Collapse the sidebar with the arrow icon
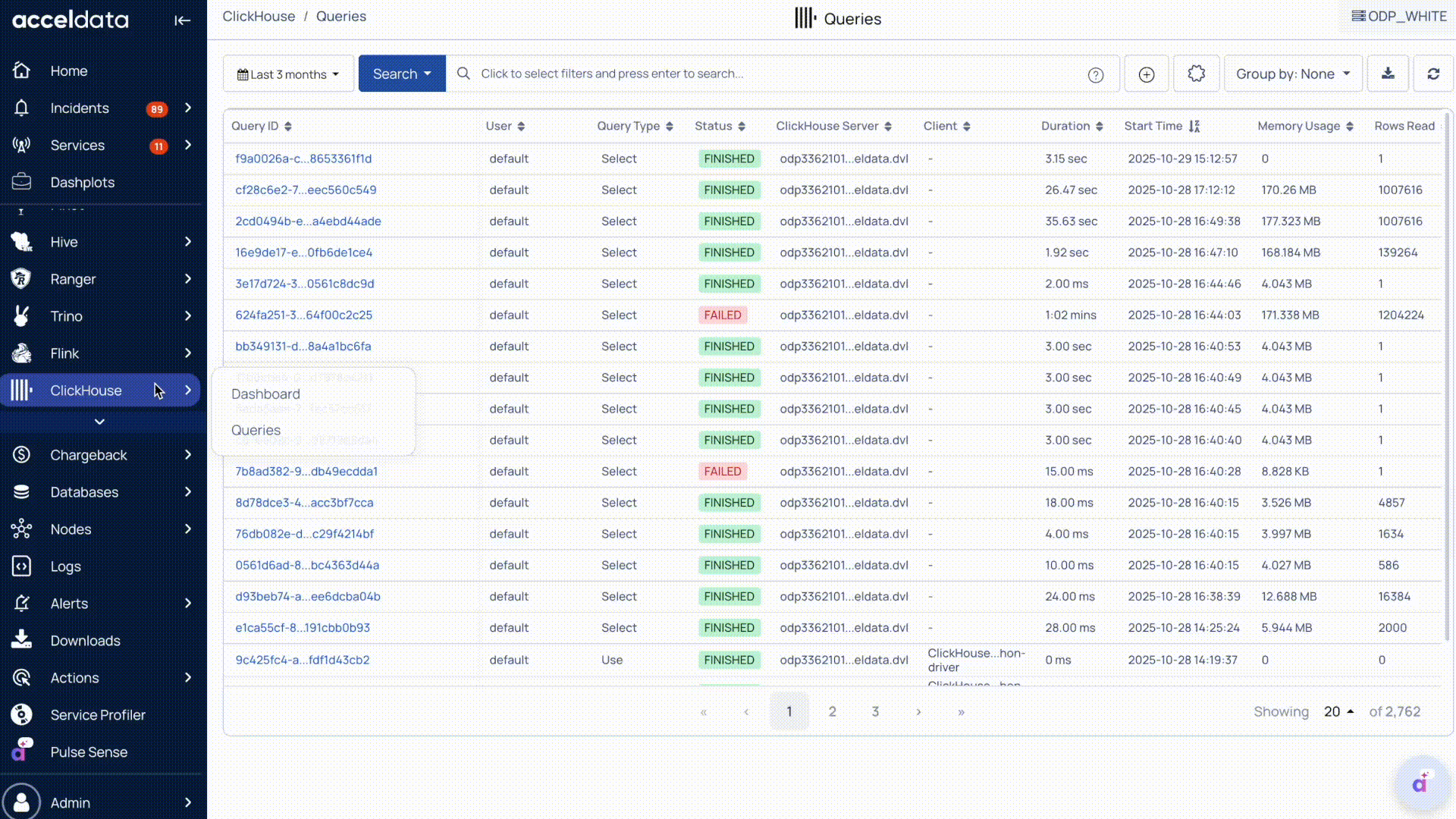 click(x=182, y=20)
